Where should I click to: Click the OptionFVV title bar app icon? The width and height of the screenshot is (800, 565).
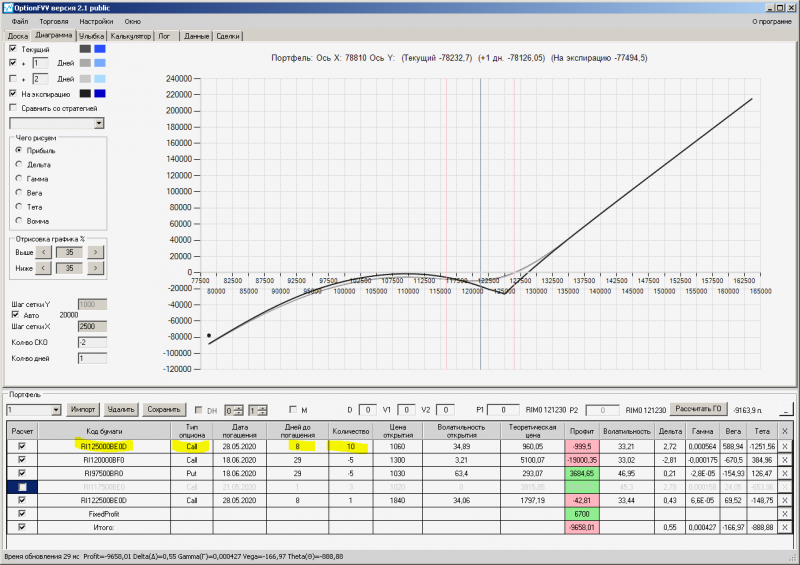coord(7,8)
